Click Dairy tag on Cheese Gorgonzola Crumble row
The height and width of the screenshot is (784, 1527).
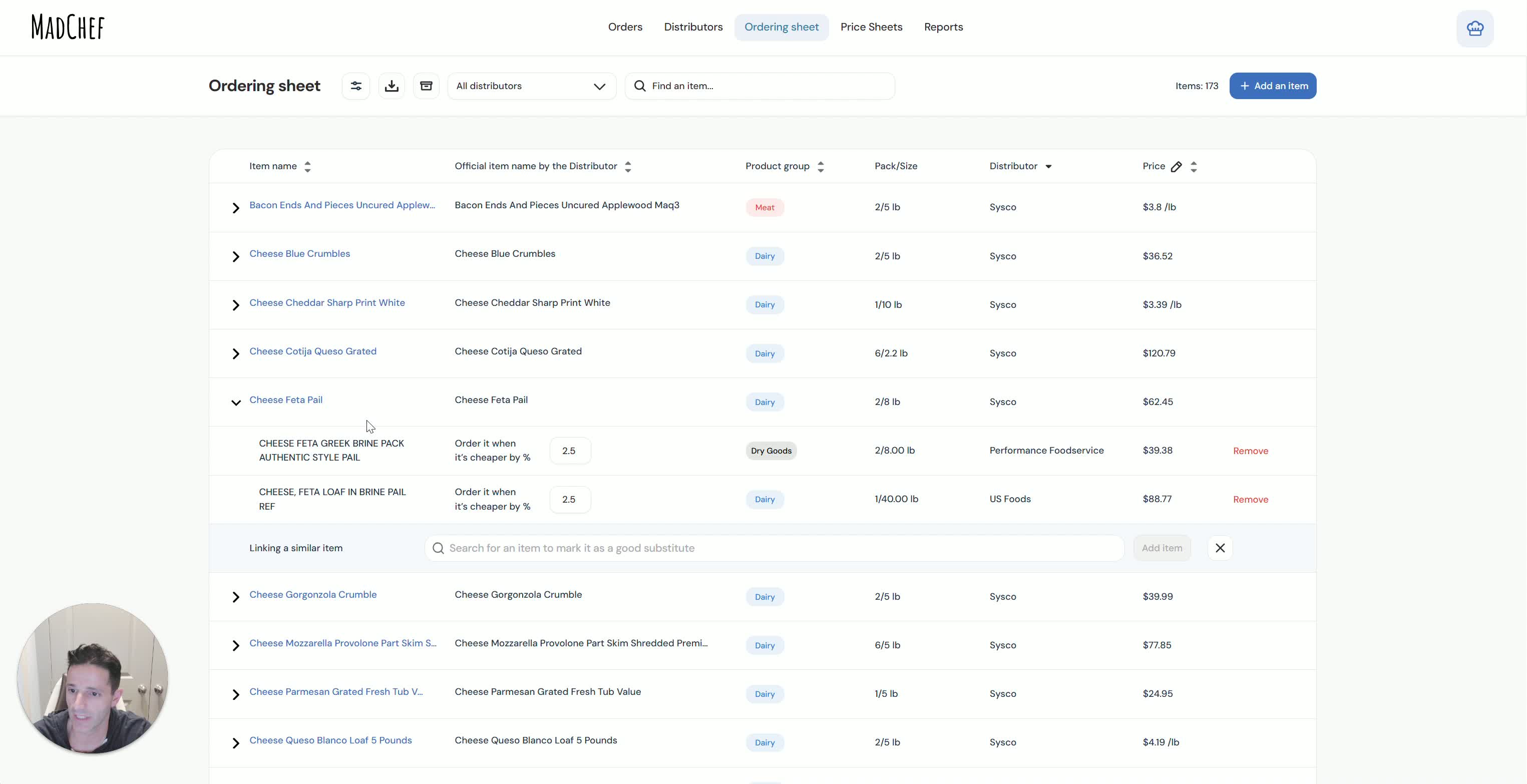pyautogui.click(x=764, y=597)
